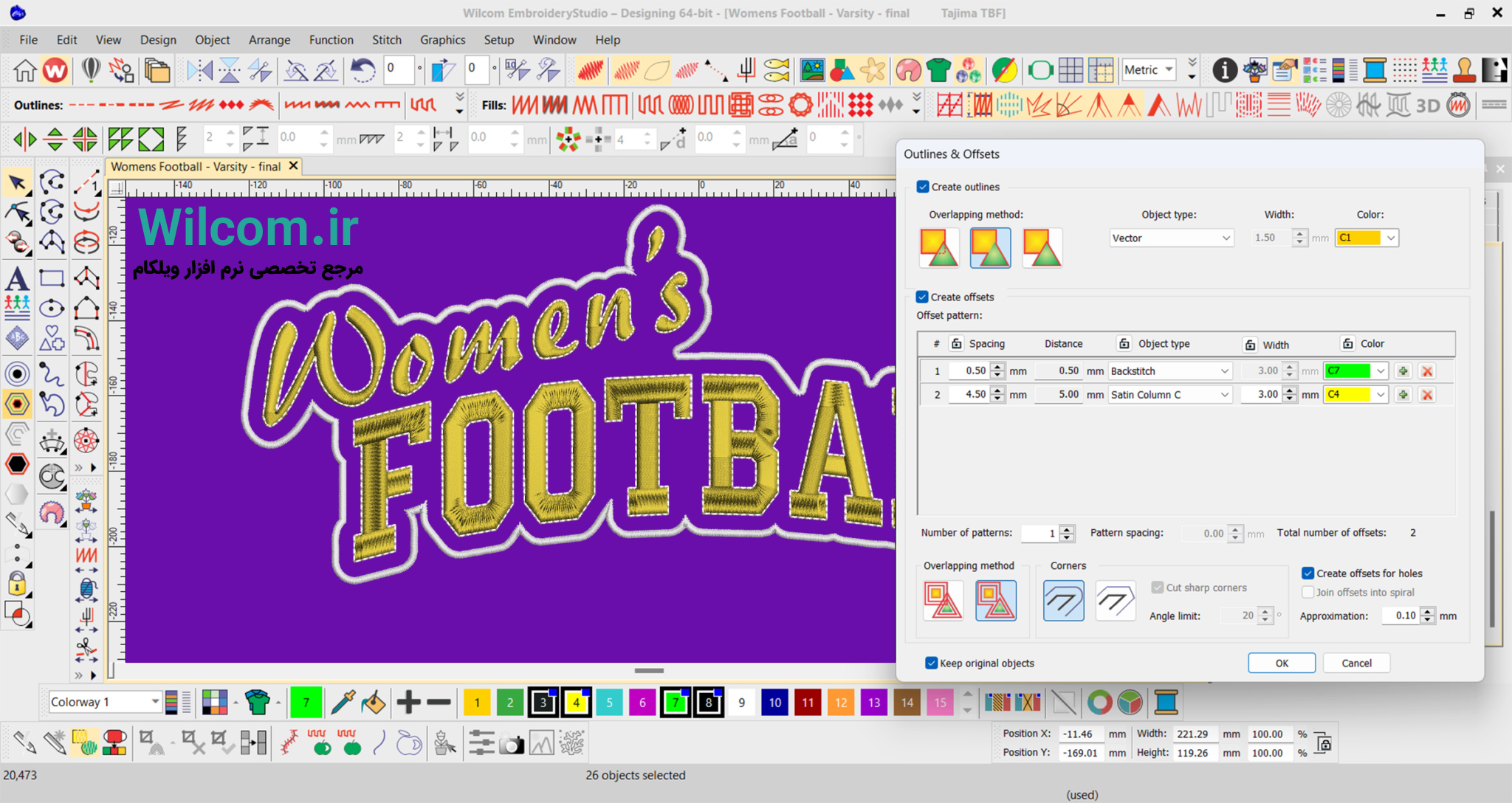Click the padlock Lock tool icon
1512x803 pixels.
pos(17,583)
